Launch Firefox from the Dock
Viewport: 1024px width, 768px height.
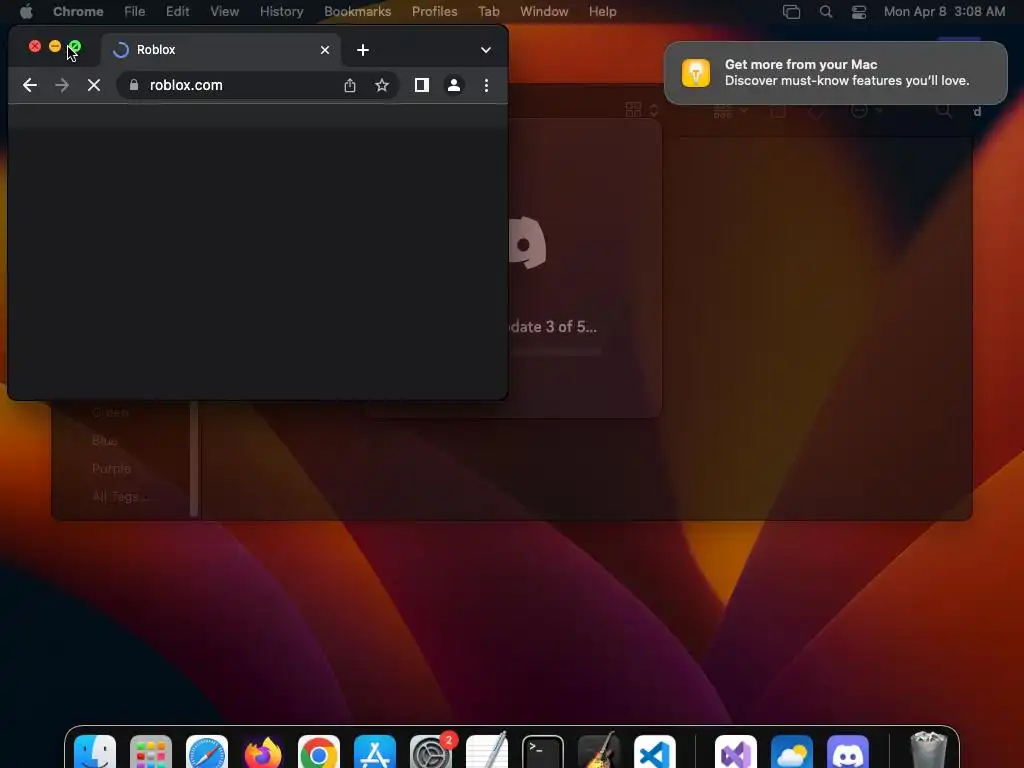pos(263,752)
